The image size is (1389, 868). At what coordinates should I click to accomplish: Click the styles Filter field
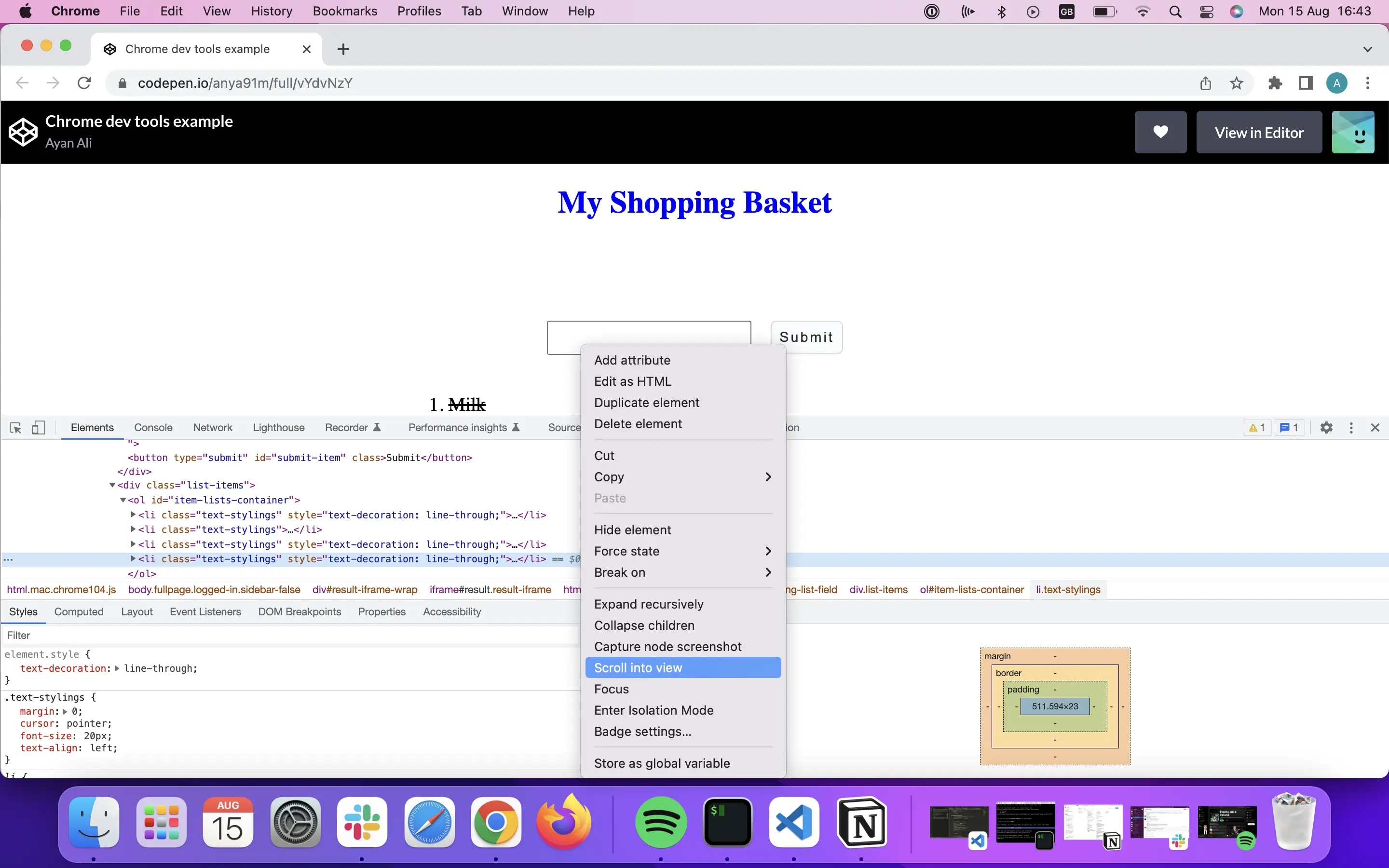click(290, 636)
